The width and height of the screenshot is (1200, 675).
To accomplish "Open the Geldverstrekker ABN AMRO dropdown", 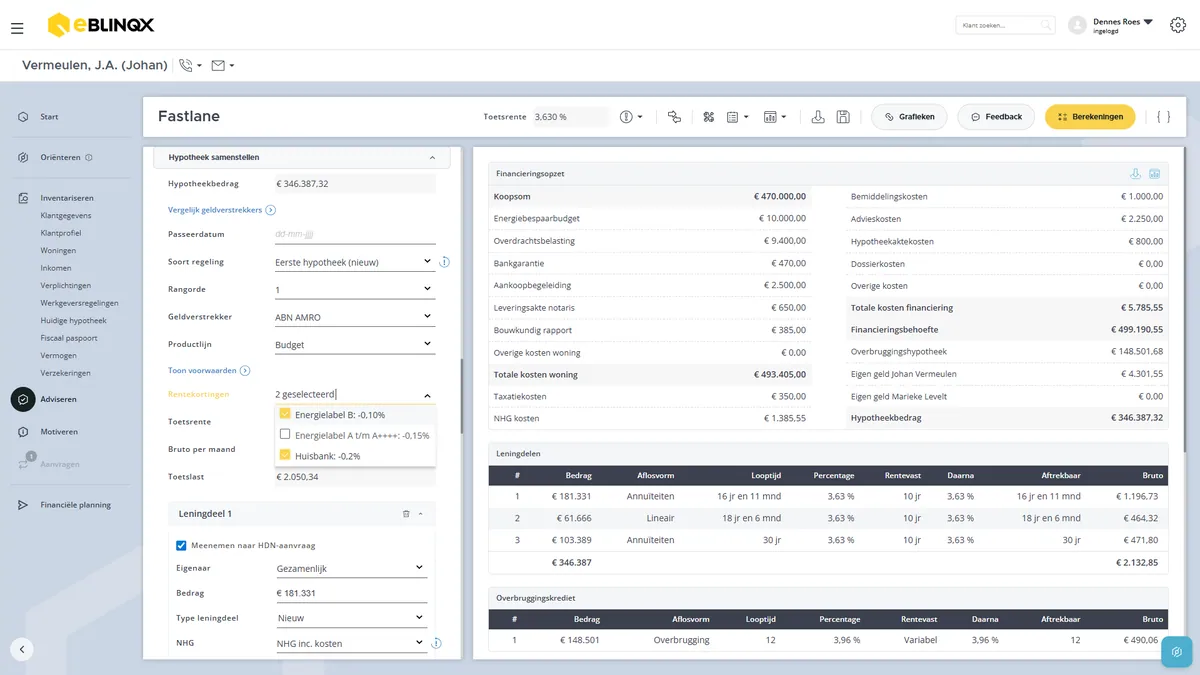I will point(354,317).
